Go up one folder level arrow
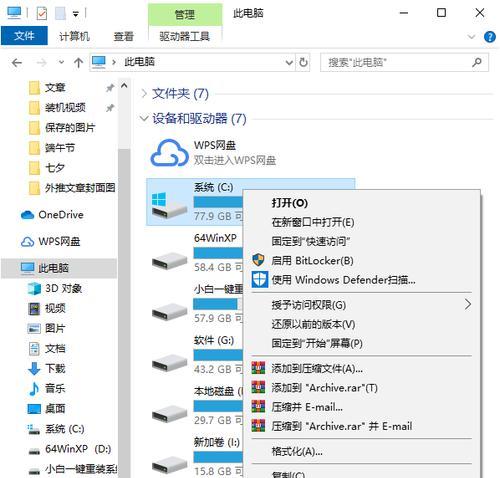Viewport: 500px width, 478px height. [x=78, y=62]
